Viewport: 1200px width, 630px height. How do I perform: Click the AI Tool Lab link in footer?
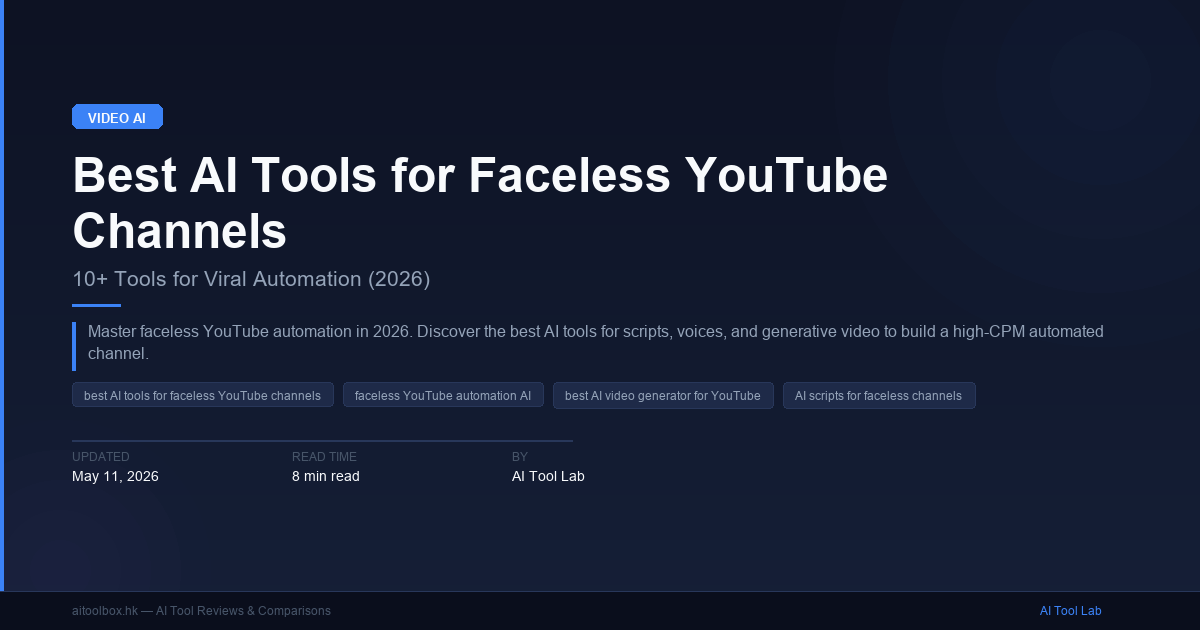(1070, 611)
